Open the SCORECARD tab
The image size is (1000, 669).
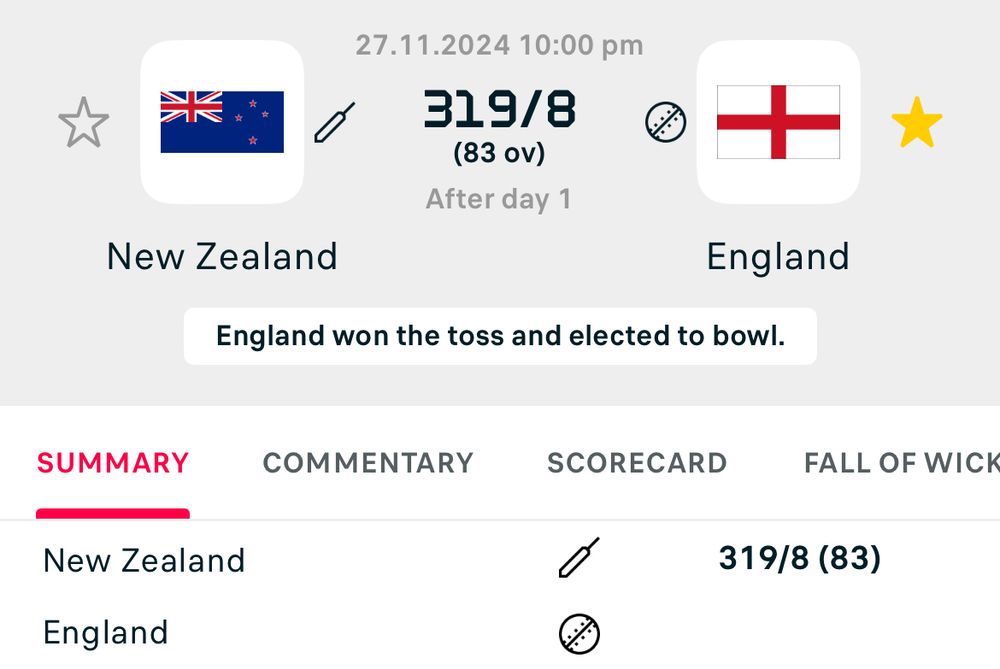(x=637, y=463)
